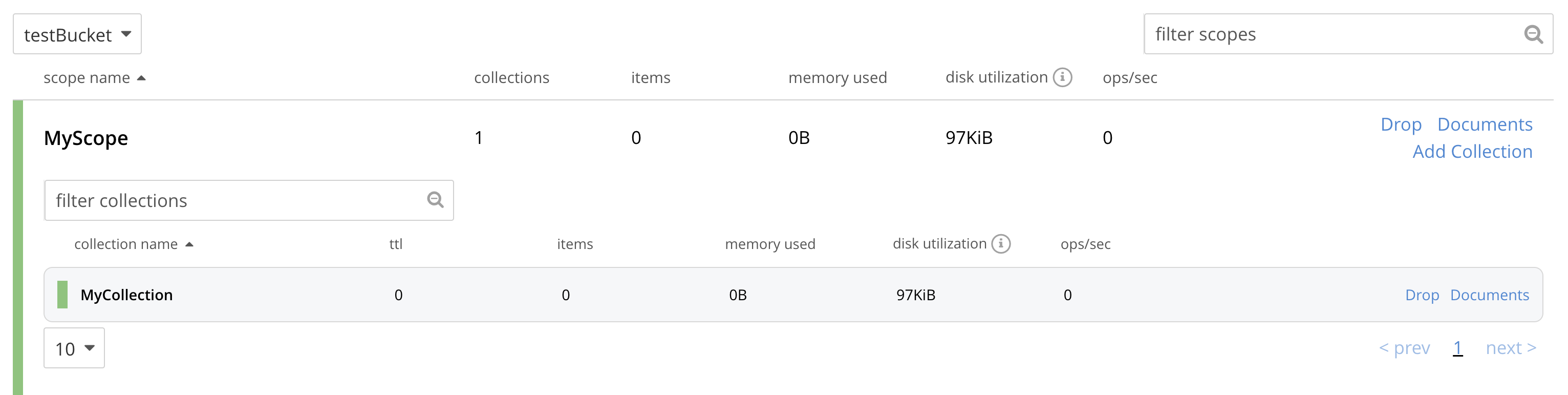Screen dimensions: 1568x395
Task: Open the testBucket bucket dropdown
Action: tap(77, 35)
